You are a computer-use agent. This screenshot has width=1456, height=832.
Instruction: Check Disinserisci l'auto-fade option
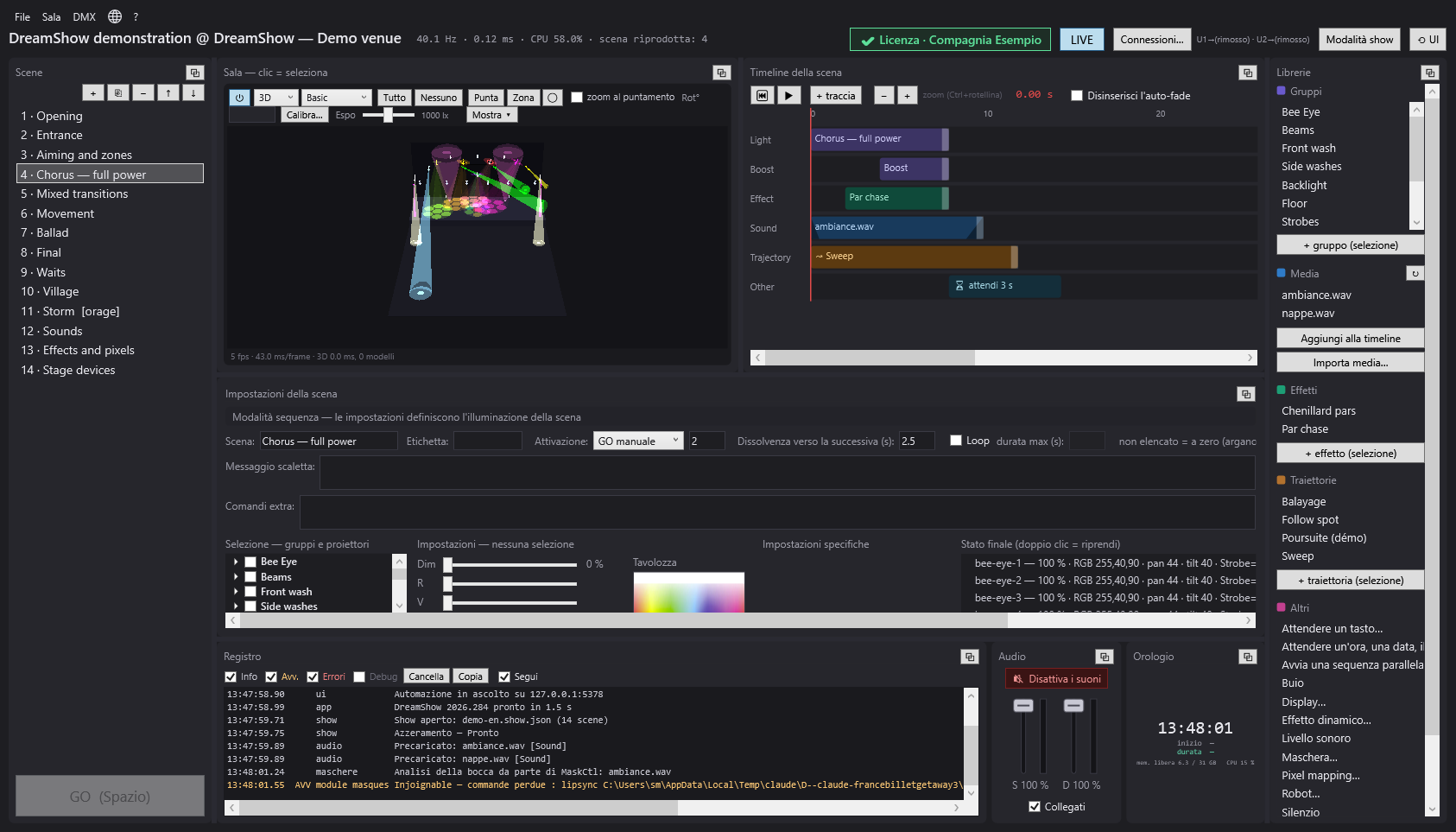pos(1077,96)
